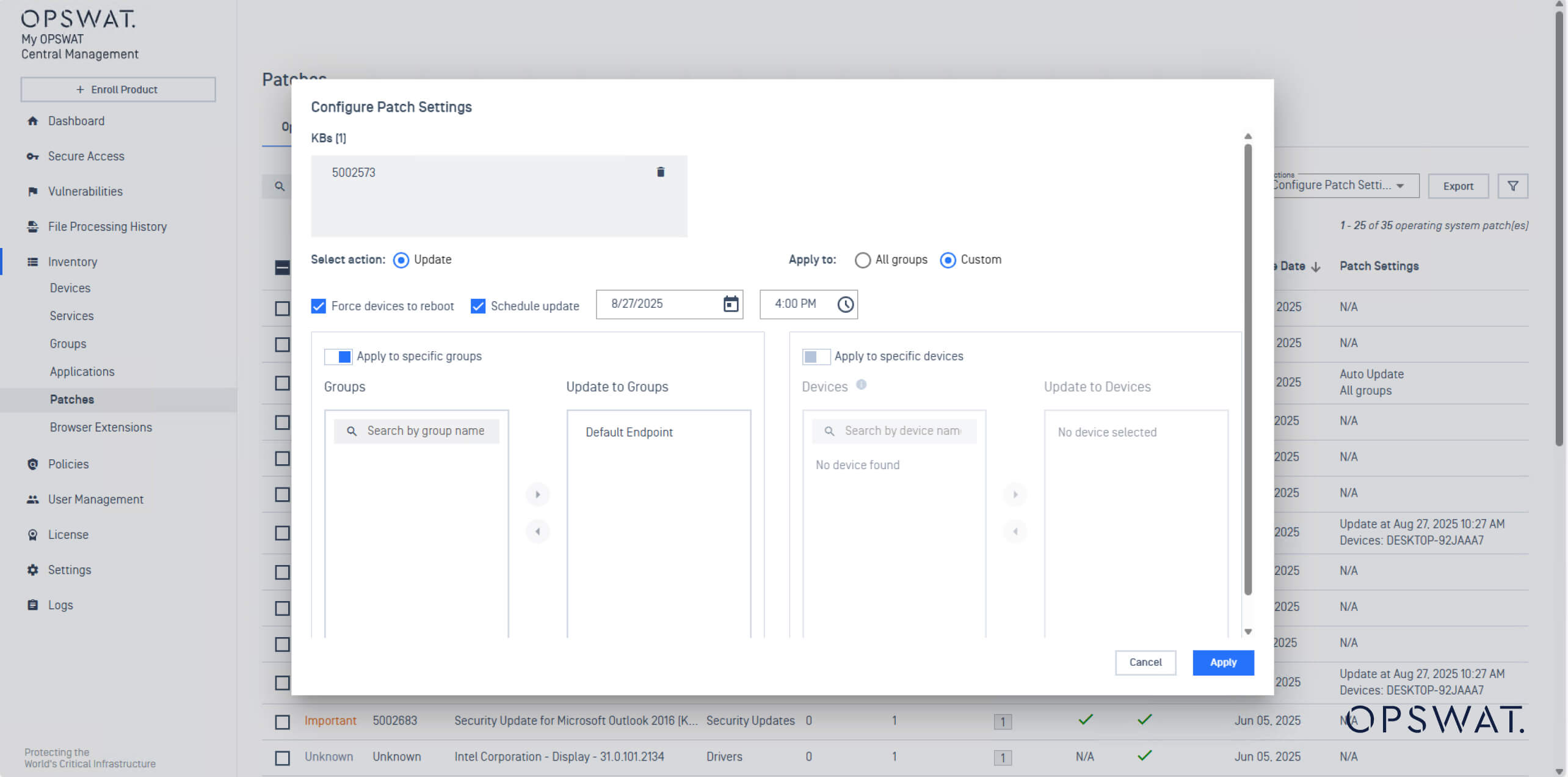Click the filter icon next to Export
Image resolution: width=1568 pixels, height=777 pixels.
pyautogui.click(x=1513, y=186)
